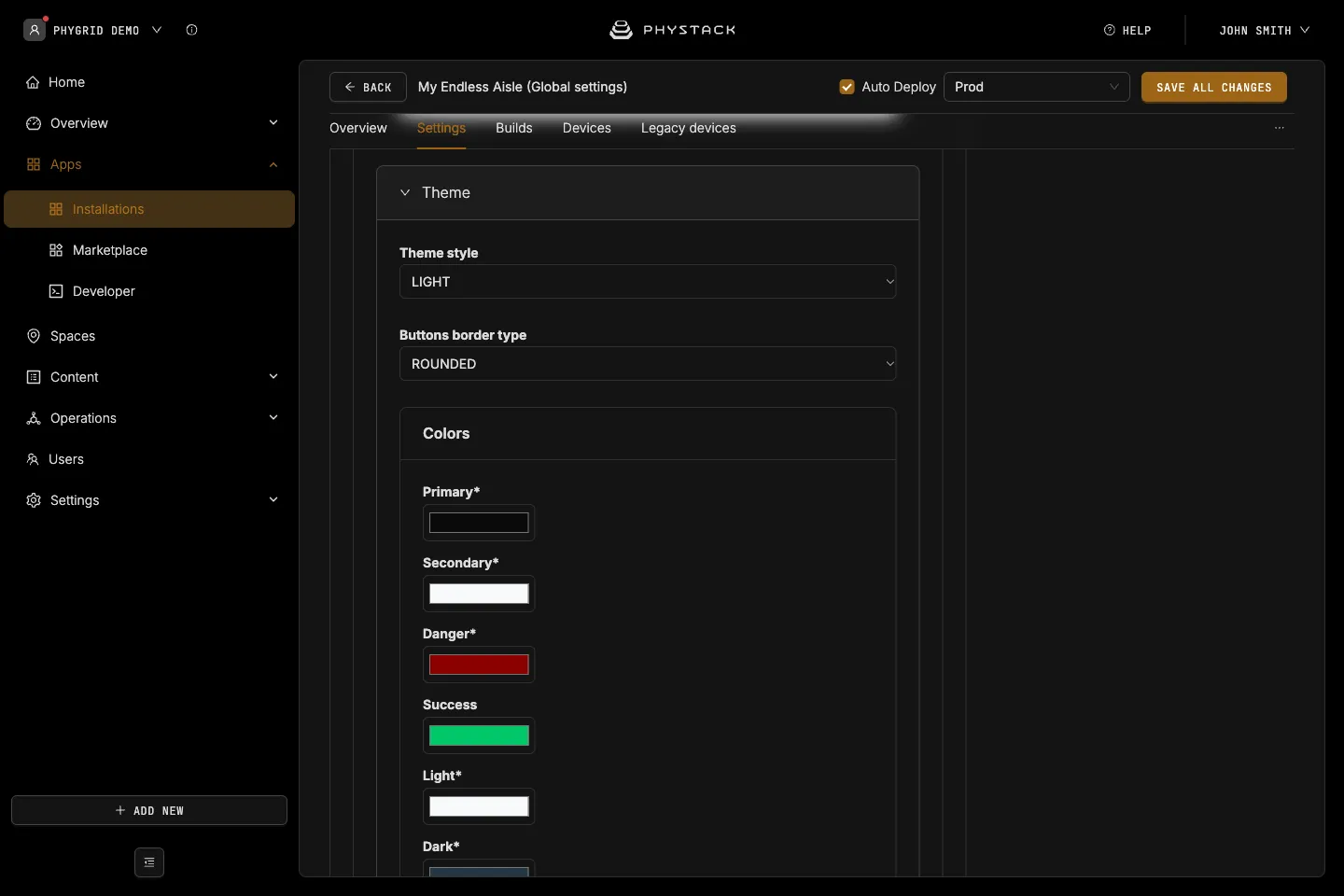Expand the Settings sidebar chevron
Viewport: 1344px width, 896px height.
(x=273, y=500)
